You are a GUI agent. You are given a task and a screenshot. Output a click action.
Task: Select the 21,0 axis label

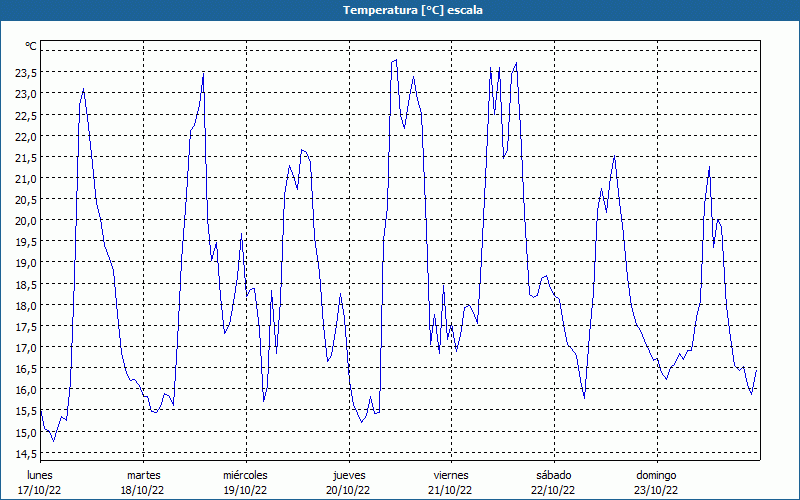click(x=26, y=178)
